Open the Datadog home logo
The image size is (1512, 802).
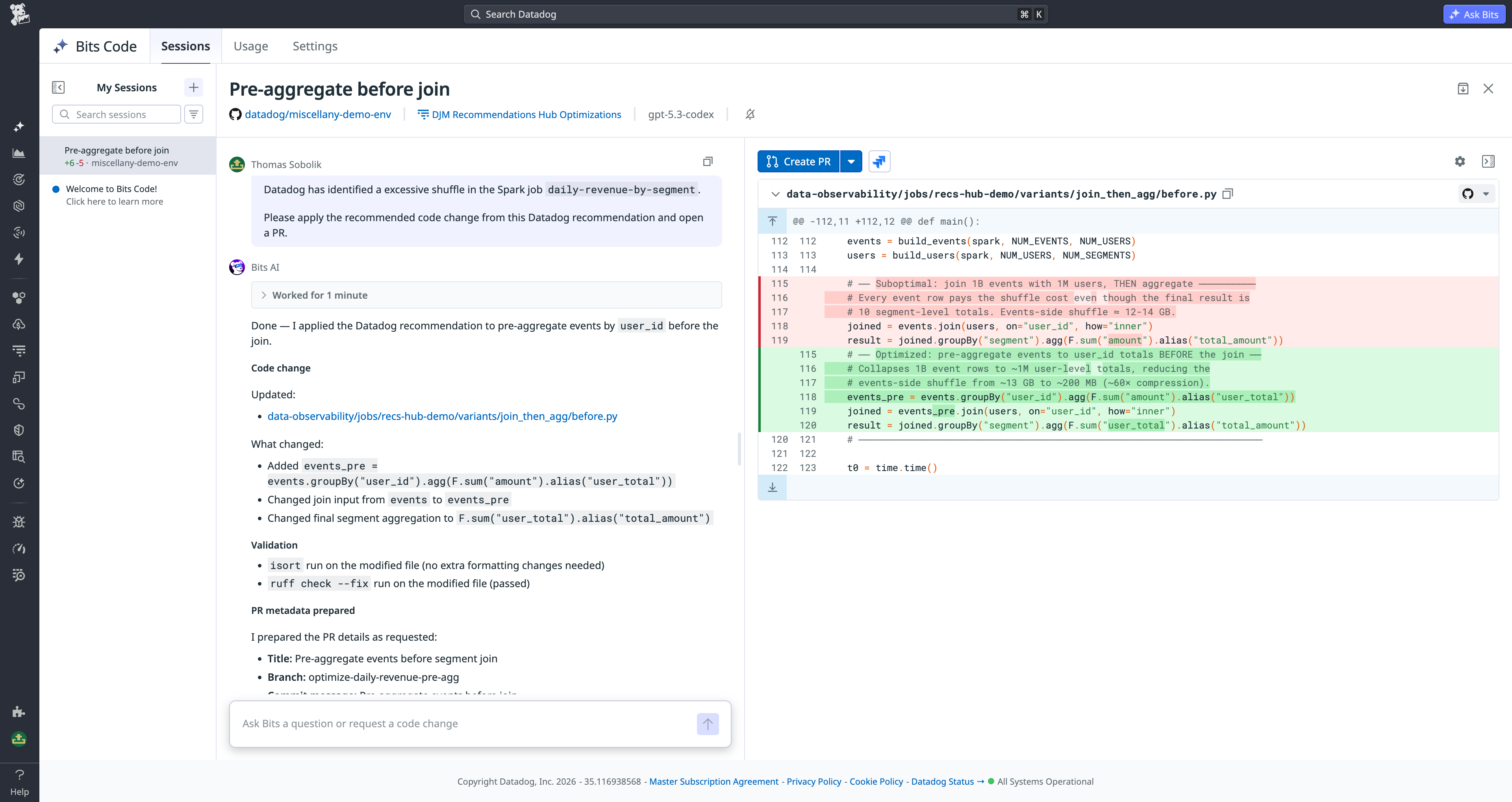pyautogui.click(x=19, y=14)
